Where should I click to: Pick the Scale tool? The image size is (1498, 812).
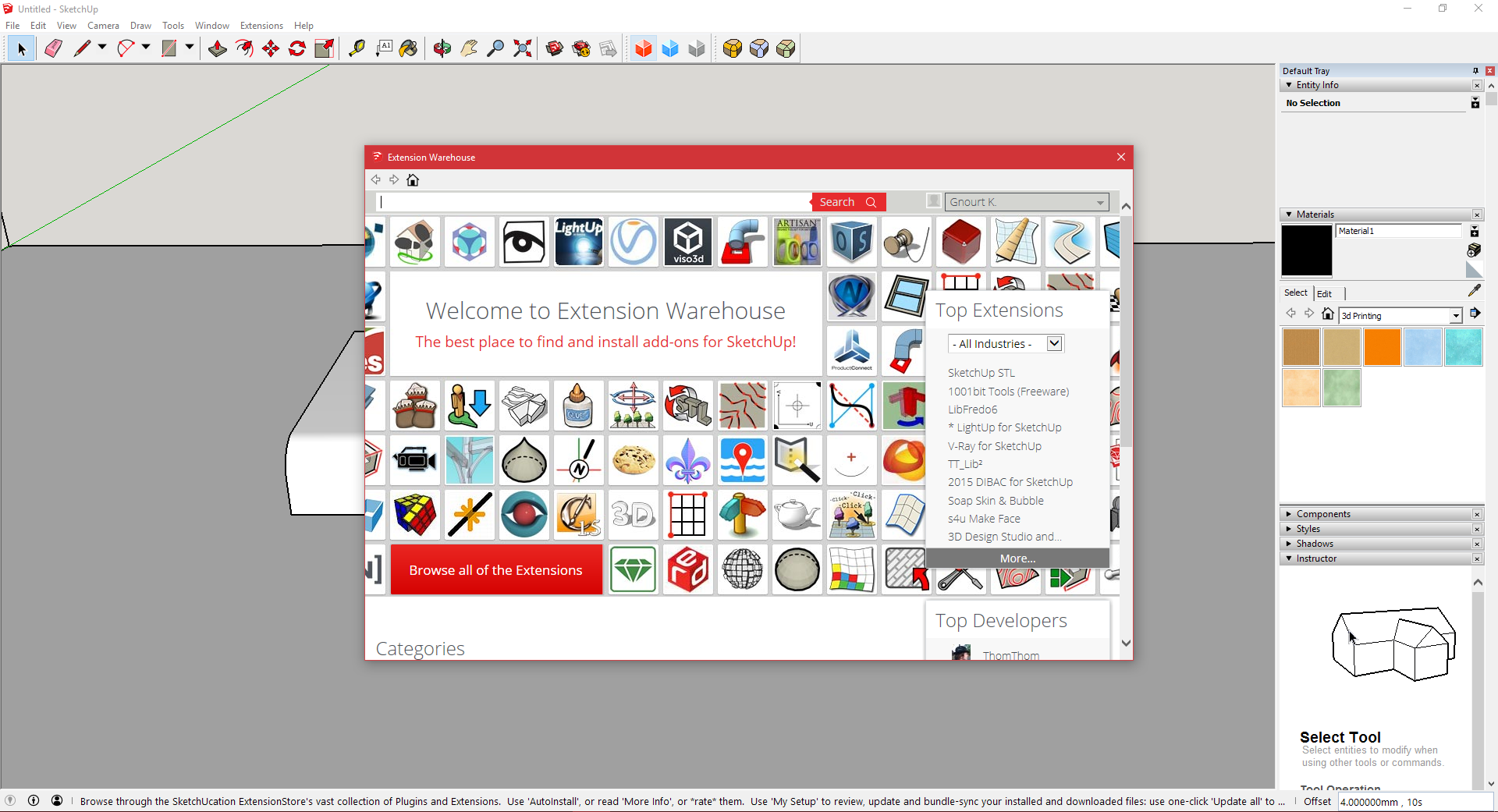[324, 49]
